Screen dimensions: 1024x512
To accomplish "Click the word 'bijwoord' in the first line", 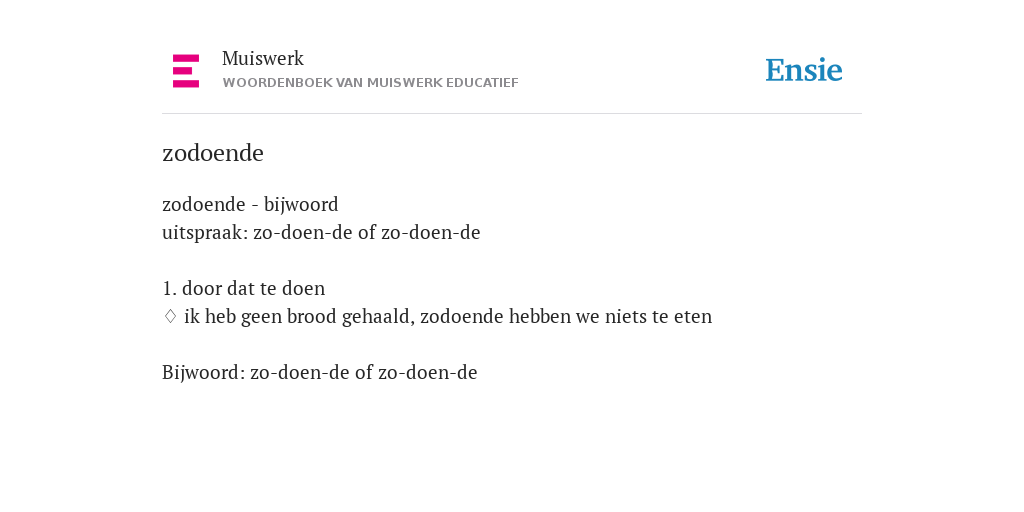I will pos(301,204).
